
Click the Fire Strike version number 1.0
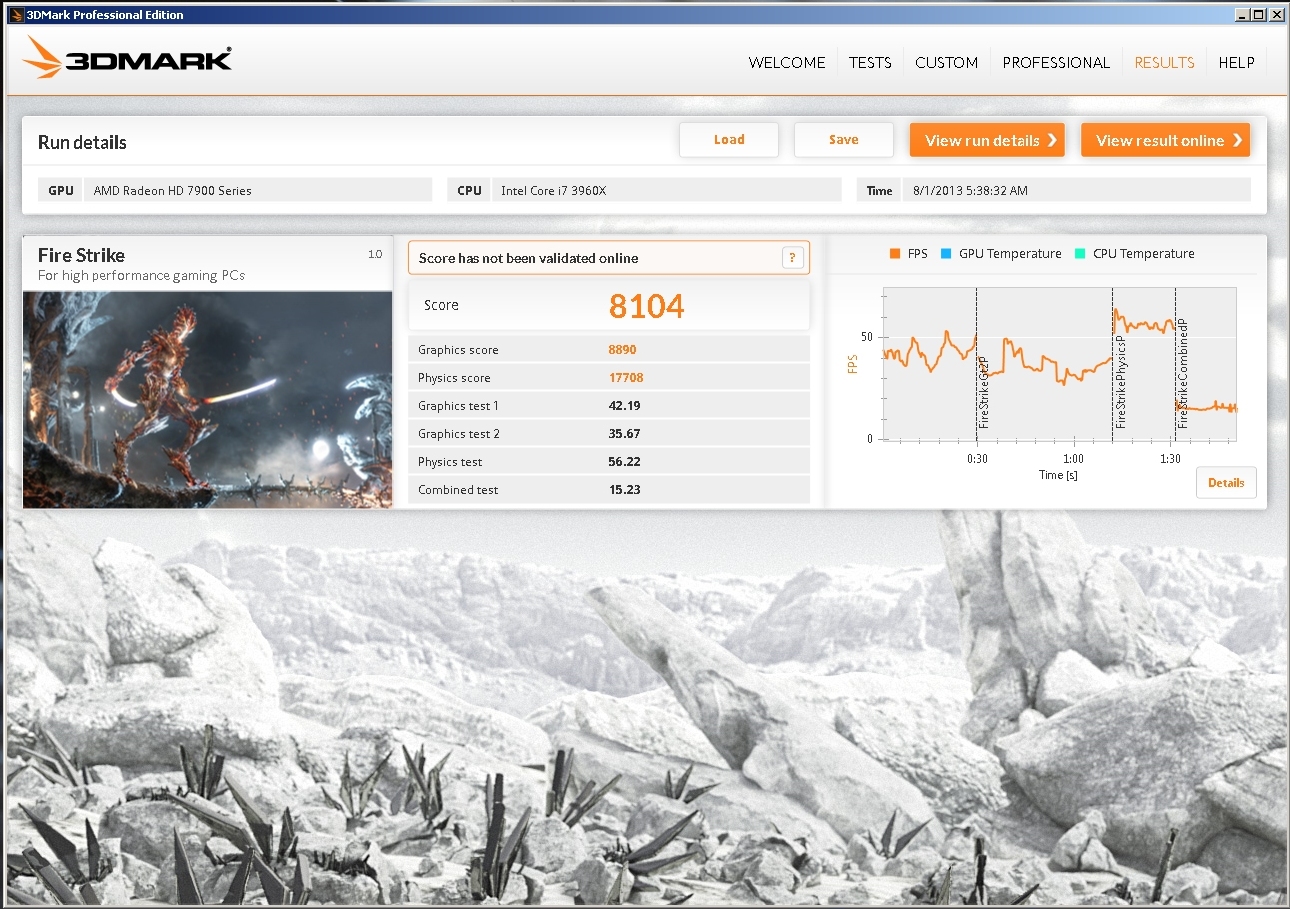click(x=375, y=254)
